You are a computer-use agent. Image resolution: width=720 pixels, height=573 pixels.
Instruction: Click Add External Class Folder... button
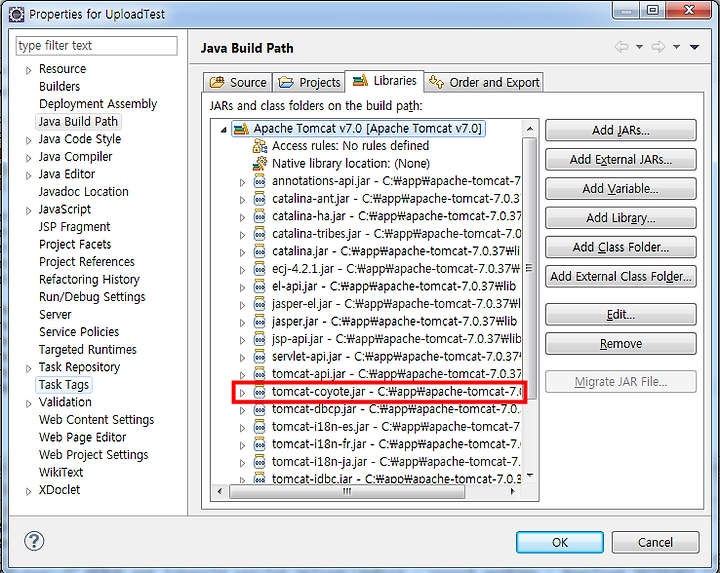(620, 276)
